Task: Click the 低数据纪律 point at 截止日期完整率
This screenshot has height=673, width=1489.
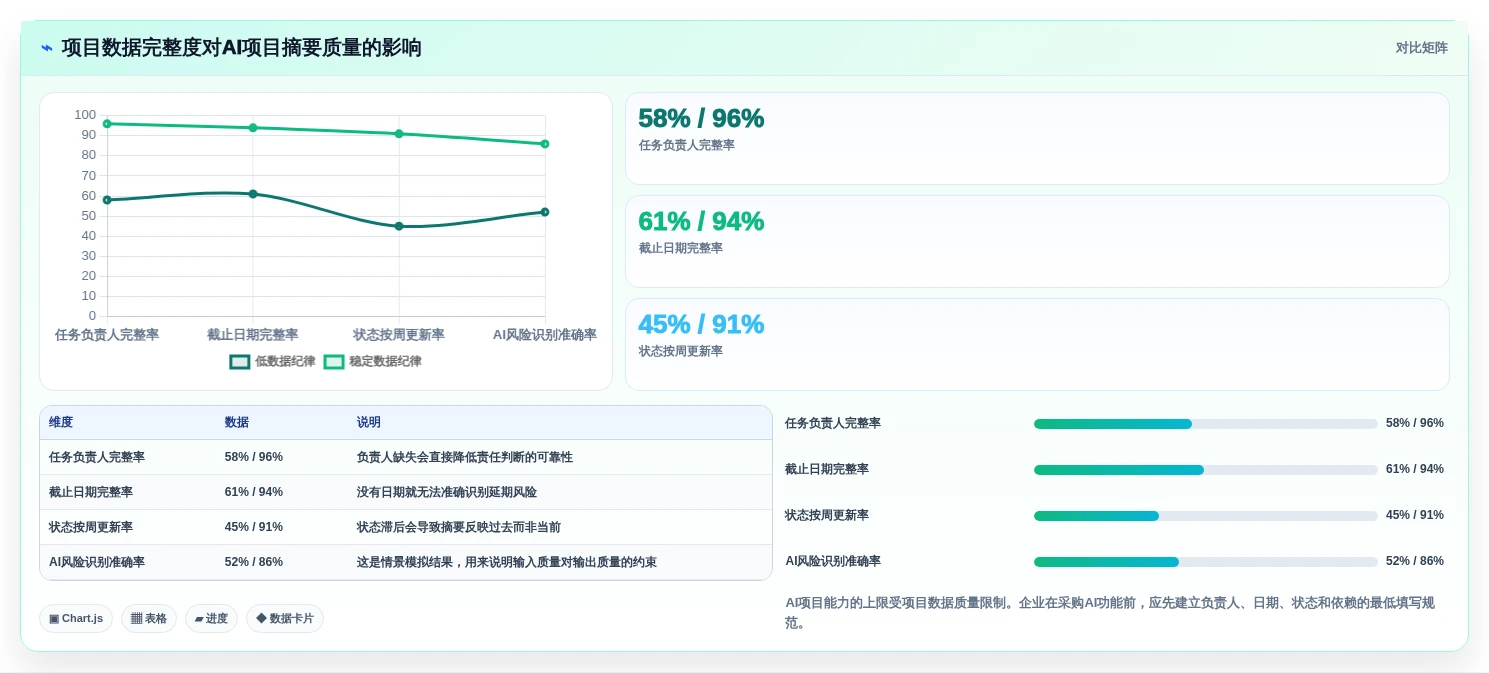Action: (253, 194)
